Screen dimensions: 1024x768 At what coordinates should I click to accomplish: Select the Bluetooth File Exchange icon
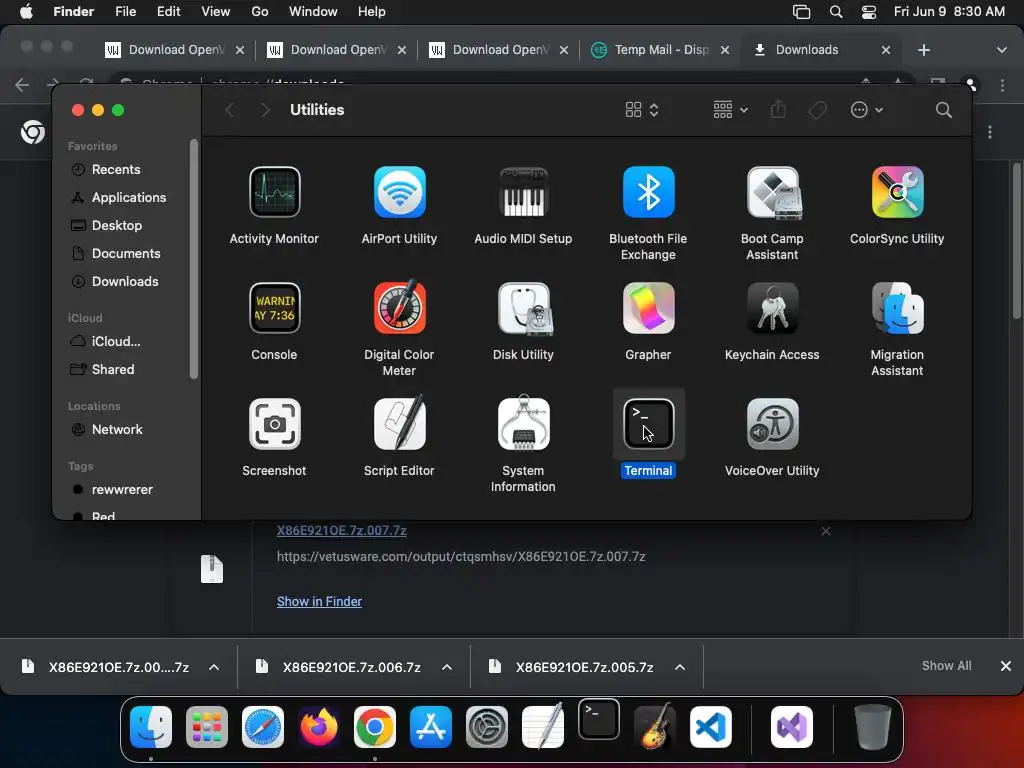pos(648,192)
